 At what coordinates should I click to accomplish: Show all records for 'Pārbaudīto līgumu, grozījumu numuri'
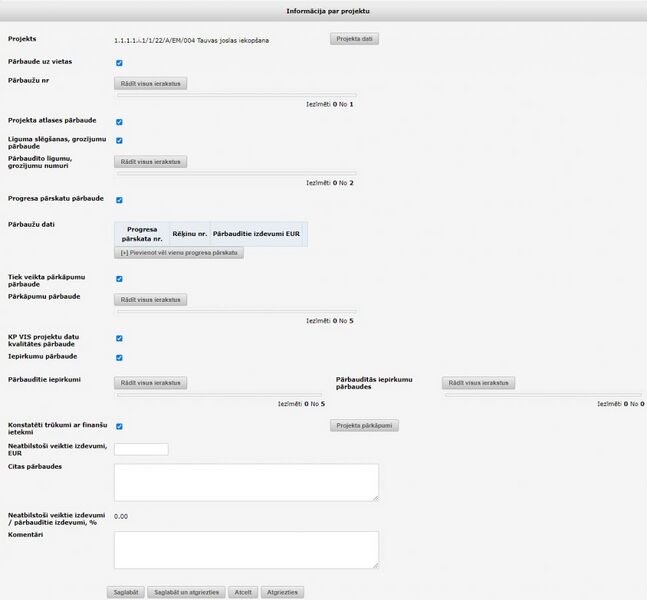click(x=150, y=161)
